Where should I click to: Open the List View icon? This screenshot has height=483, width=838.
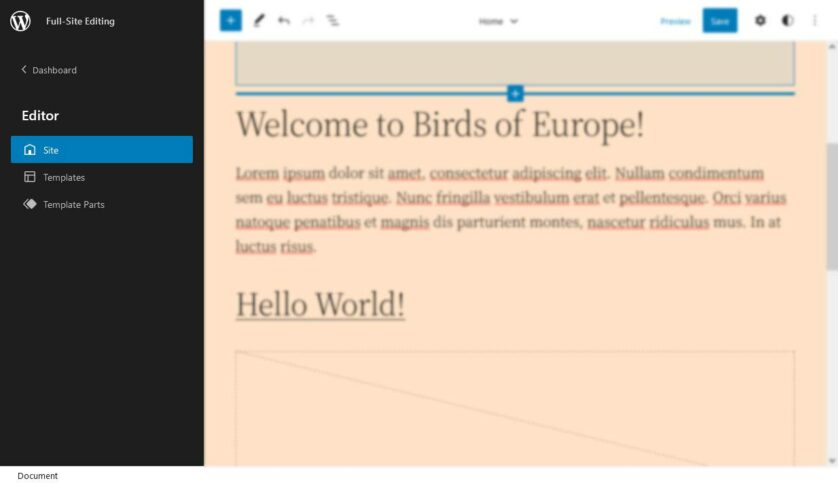pyautogui.click(x=333, y=20)
